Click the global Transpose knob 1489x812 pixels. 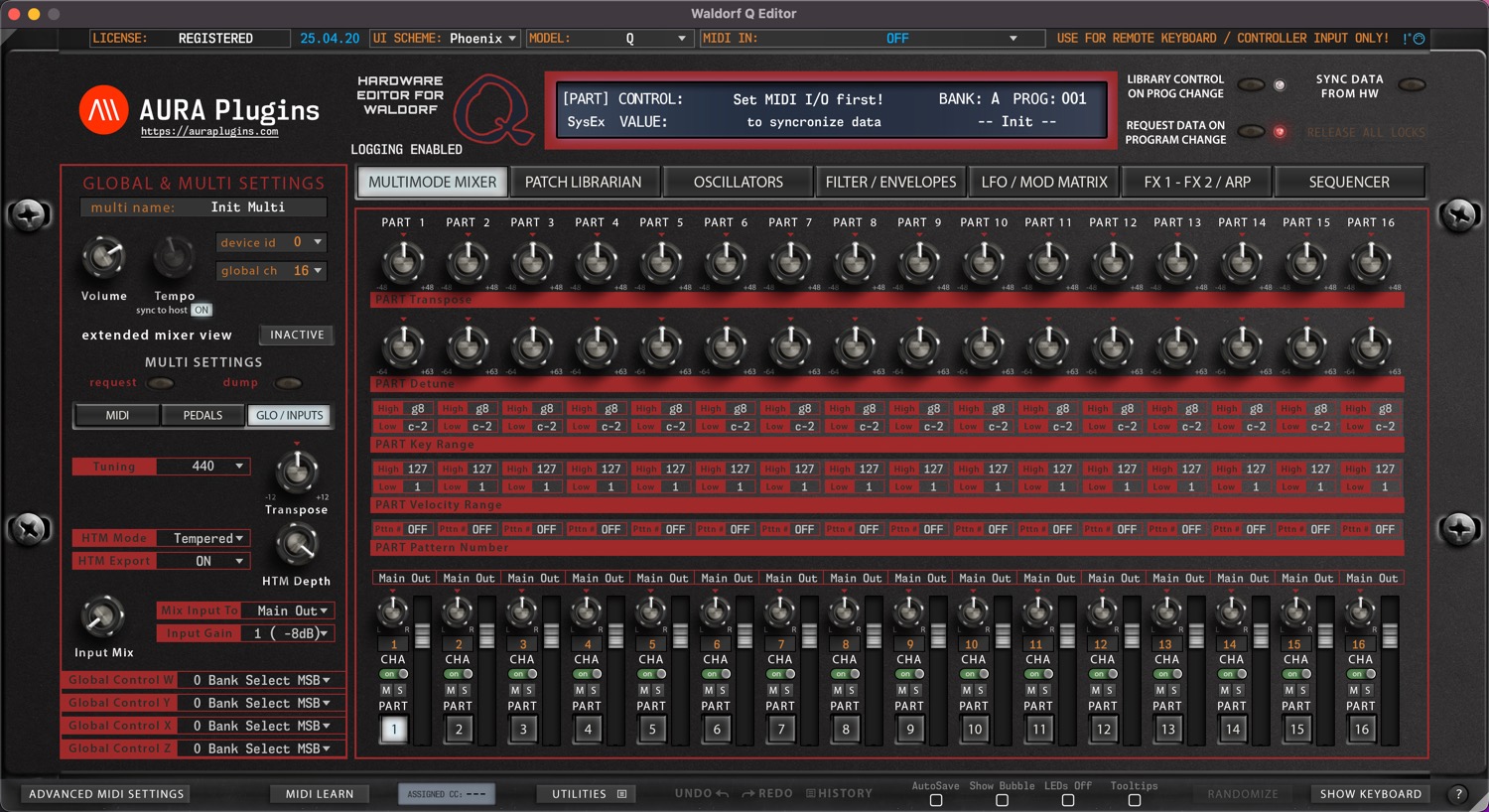point(296,472)
